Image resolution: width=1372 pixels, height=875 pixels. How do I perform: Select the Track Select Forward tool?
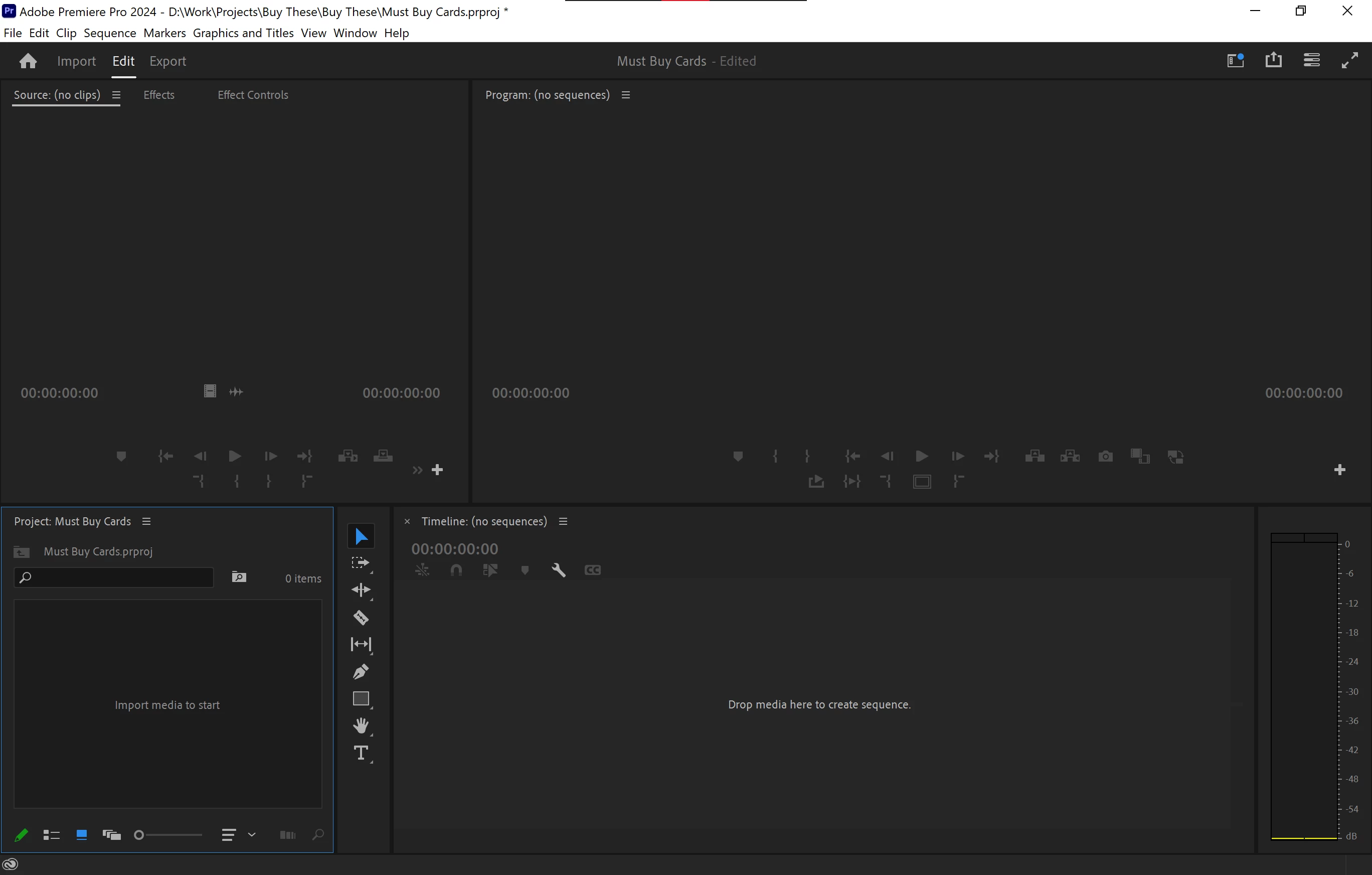pyautogui.click(x=361, y=563)
